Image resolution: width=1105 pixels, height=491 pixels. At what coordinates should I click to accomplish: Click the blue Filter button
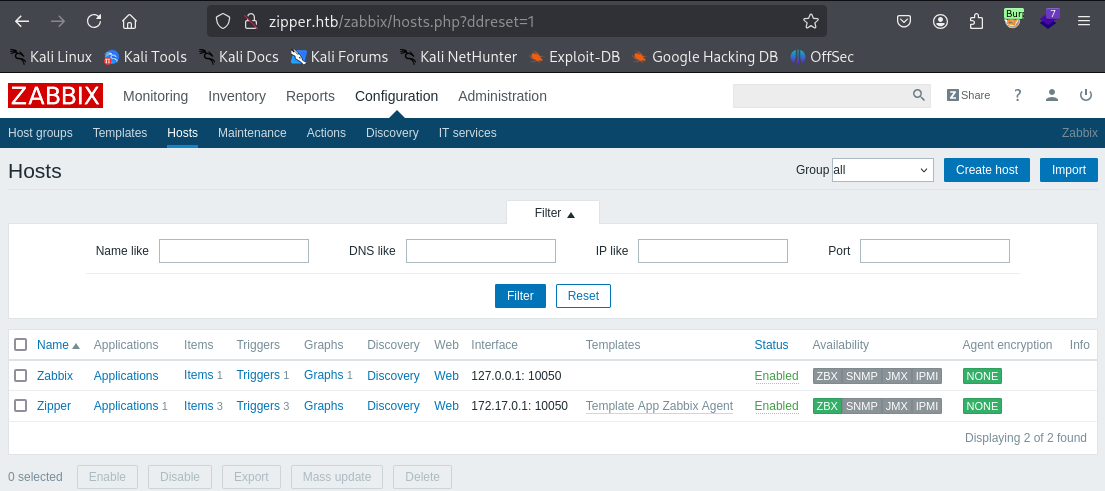[520, 296]
